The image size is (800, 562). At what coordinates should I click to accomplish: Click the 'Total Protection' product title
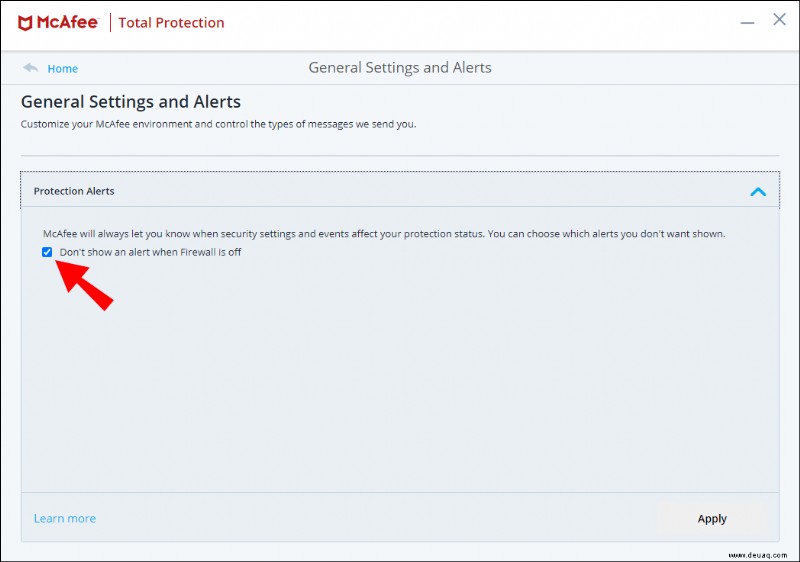click(x=171, y=23)
